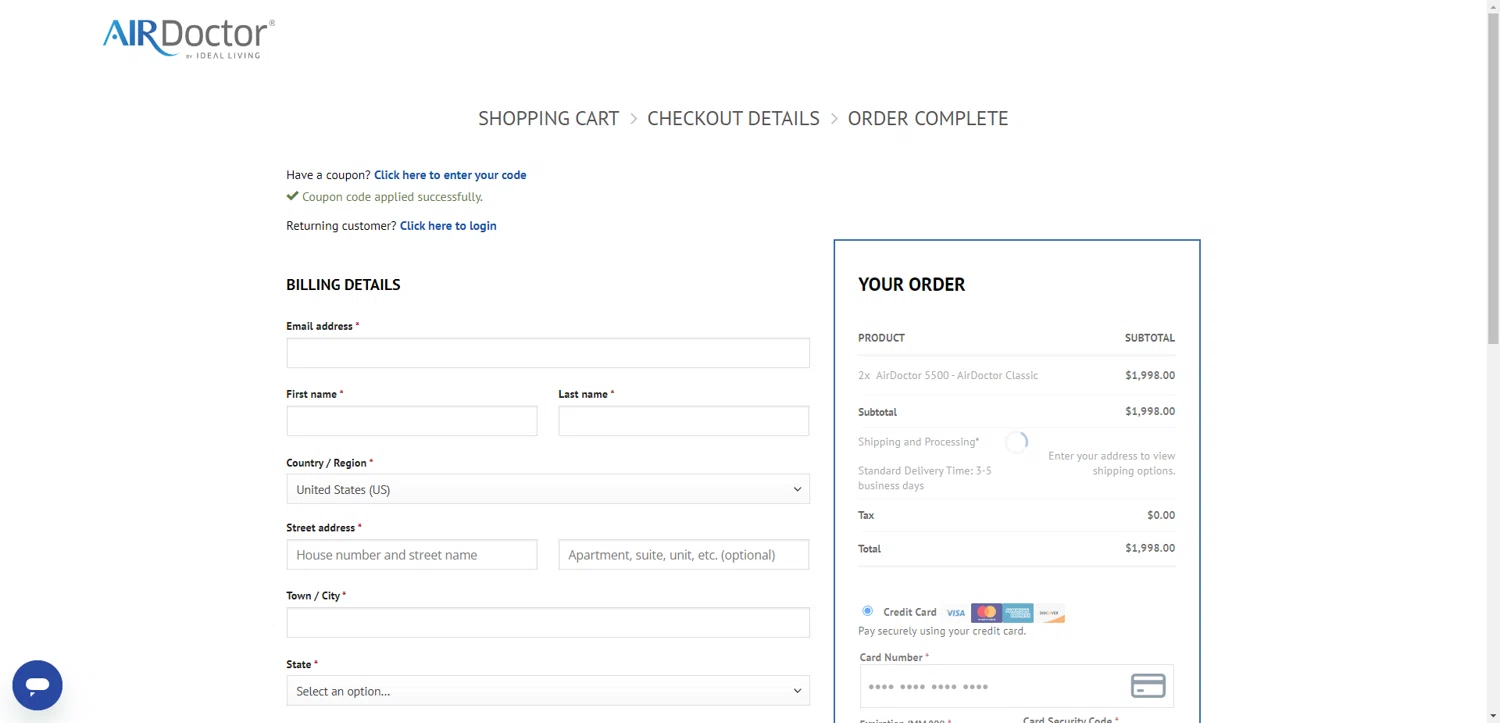Click the credit card icon inside Card Number field
The height and width of the screenshot is (723, 1500).
click(x=1147, y=686)
